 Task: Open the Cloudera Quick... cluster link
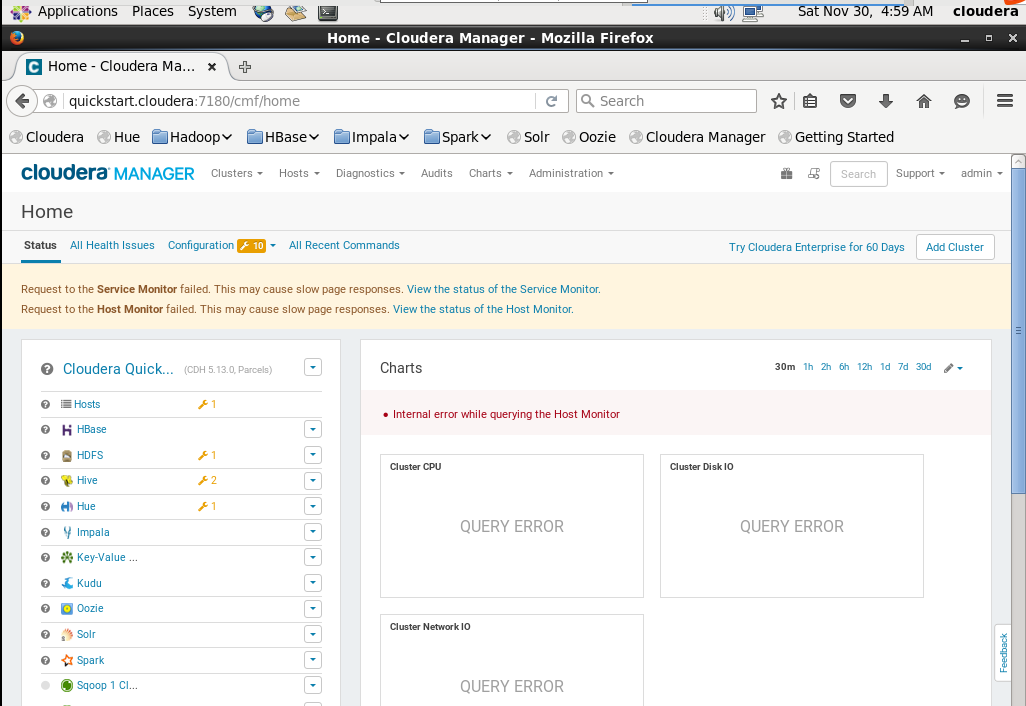click(118, 369)
